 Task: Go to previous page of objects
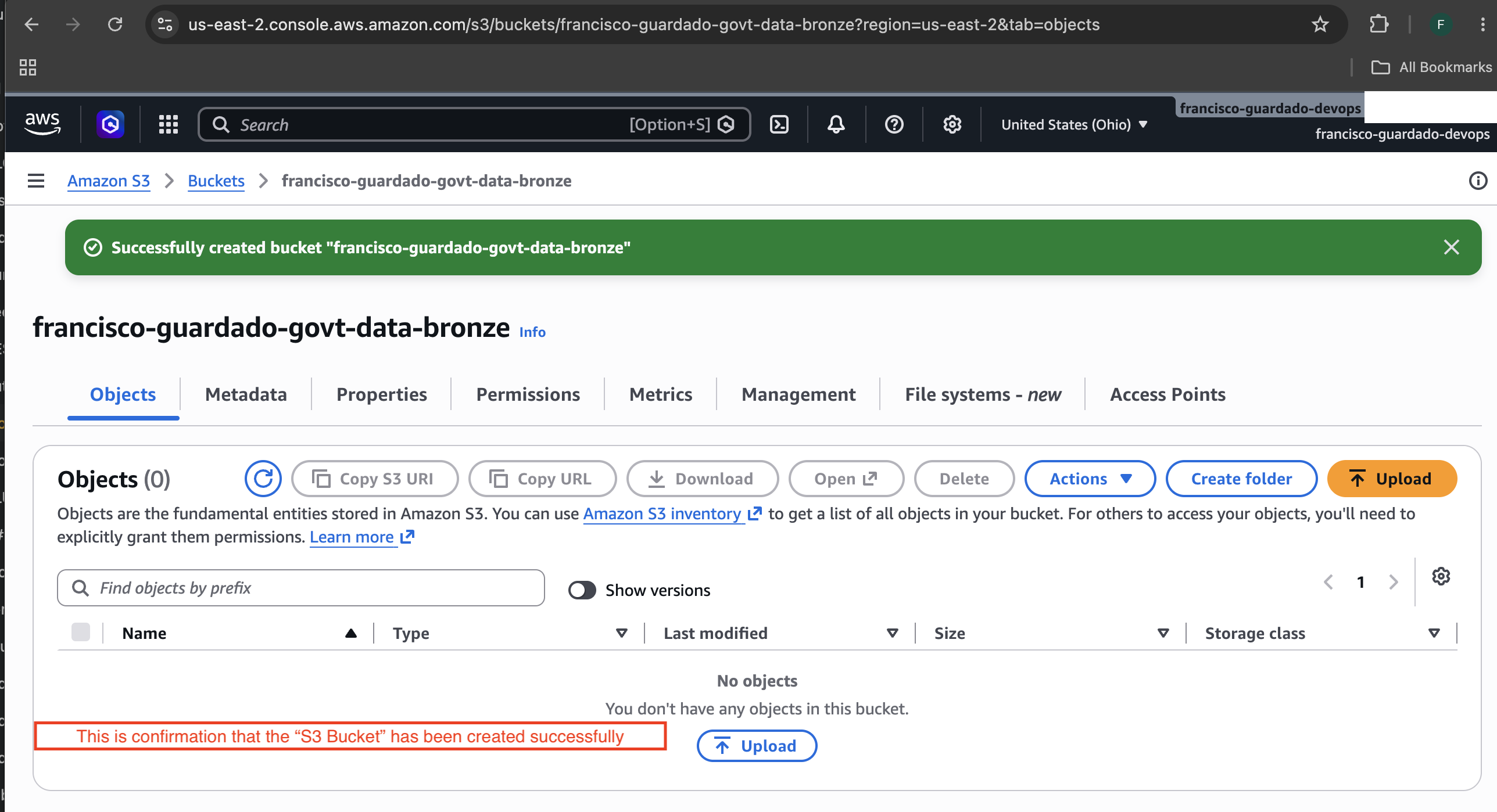[x=1328, y=582]
